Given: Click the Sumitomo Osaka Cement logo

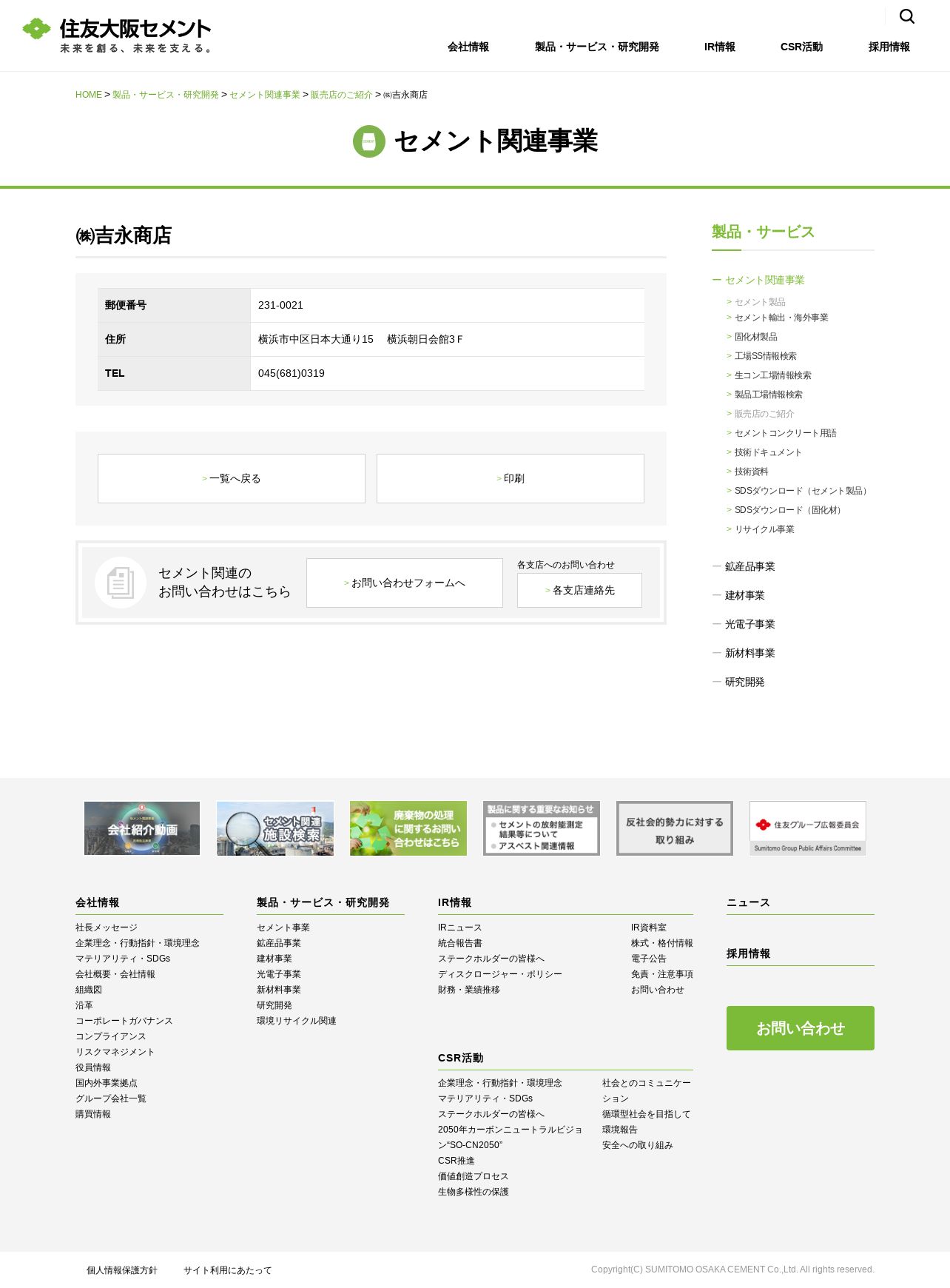Looking at the screenshot, I should pos(117,35).
